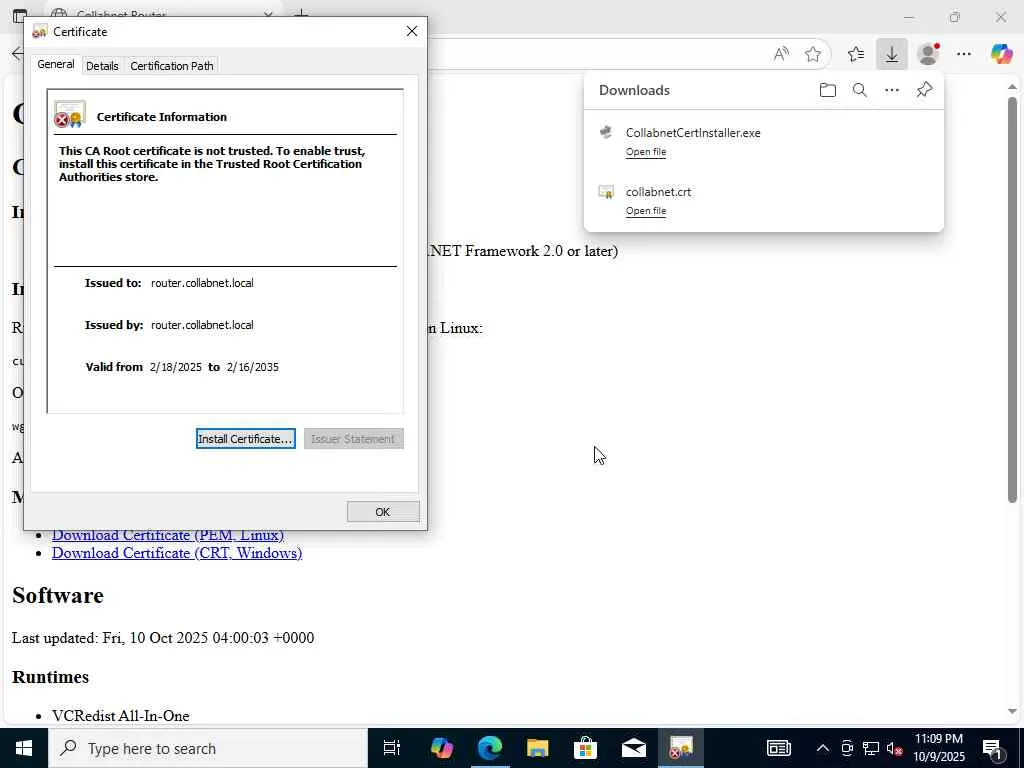
Task: Open Microsoft Store from taskbar
Action: point(585,748)
